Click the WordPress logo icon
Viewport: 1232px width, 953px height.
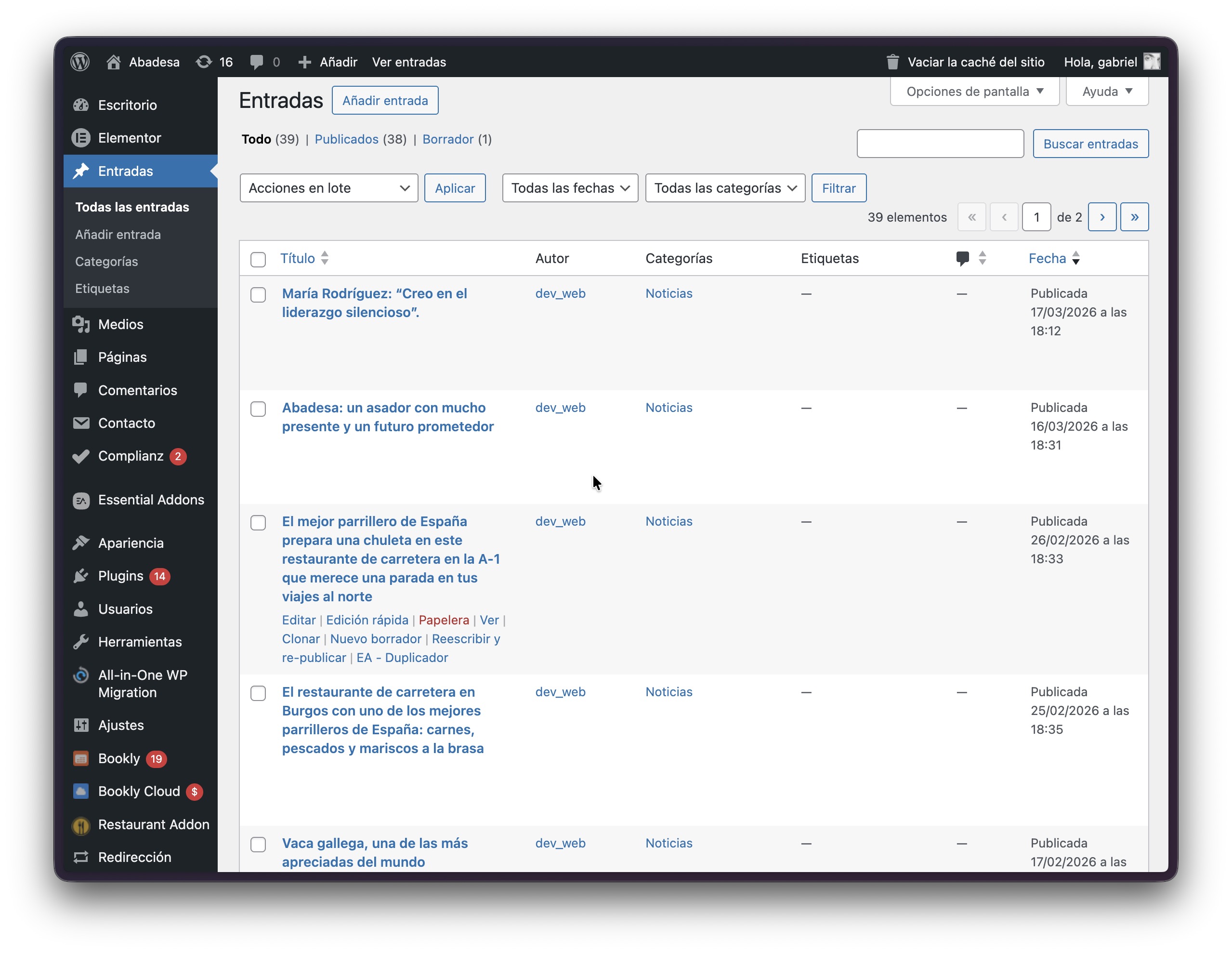[80, 62]
